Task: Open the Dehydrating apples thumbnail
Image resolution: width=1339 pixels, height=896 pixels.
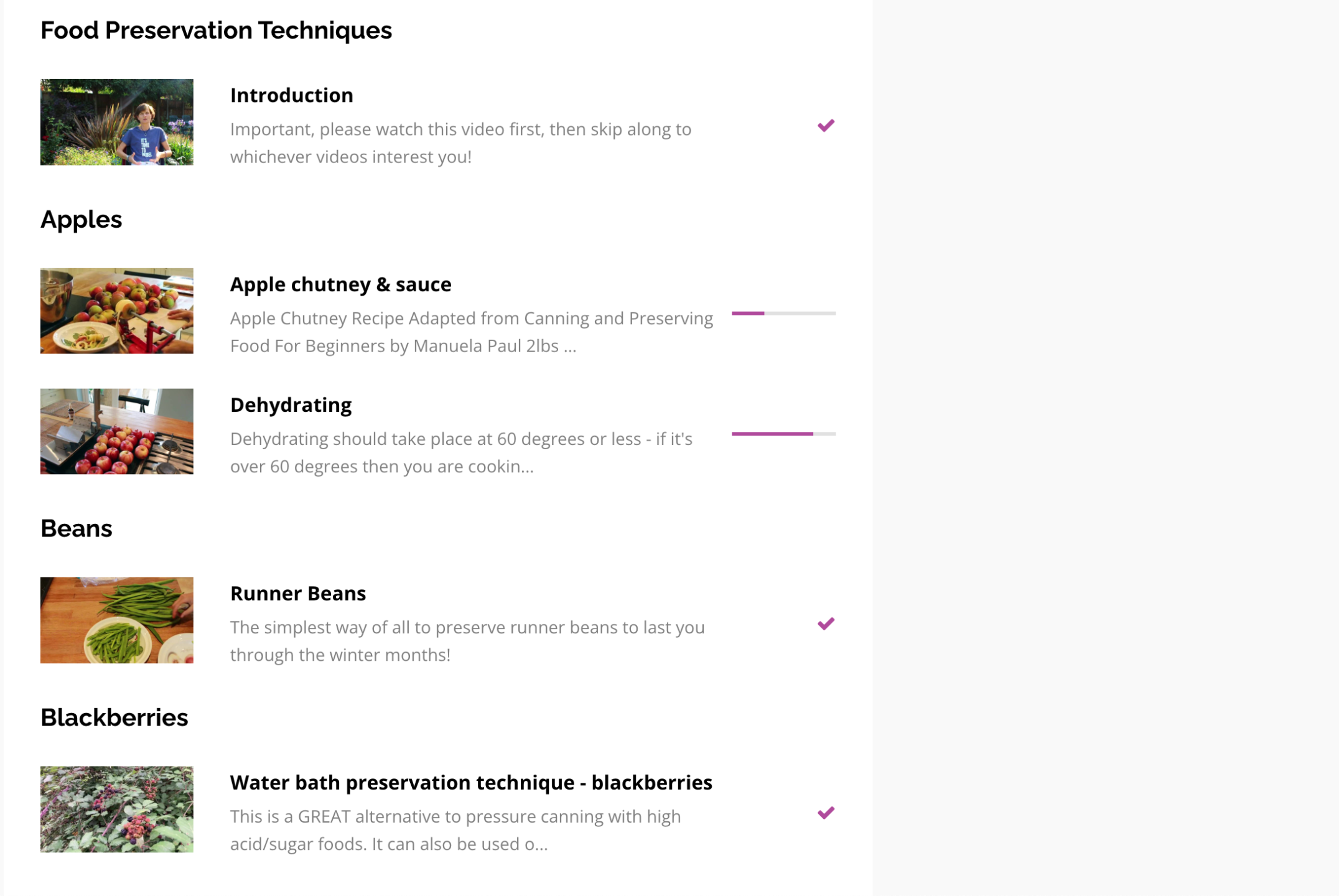Action: [x=117, y=431]
